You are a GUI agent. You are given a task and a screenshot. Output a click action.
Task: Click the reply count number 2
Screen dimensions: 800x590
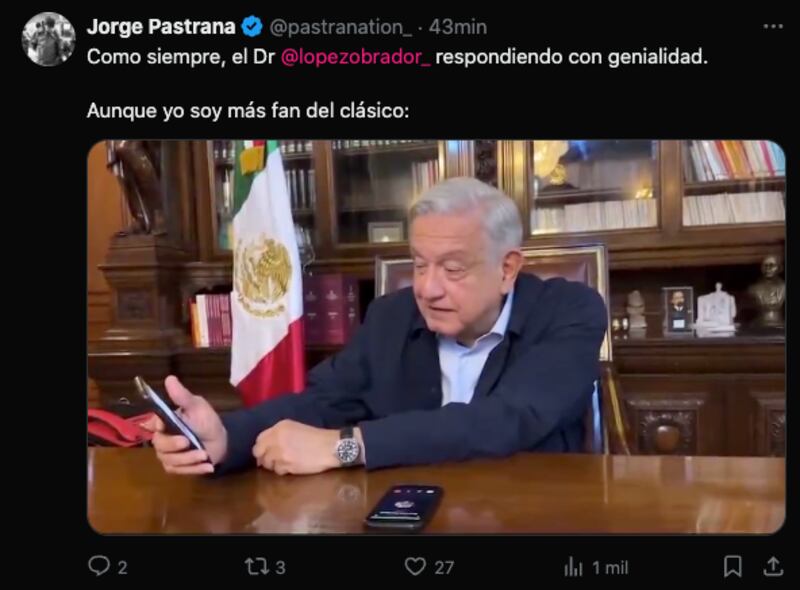point(122,568)
